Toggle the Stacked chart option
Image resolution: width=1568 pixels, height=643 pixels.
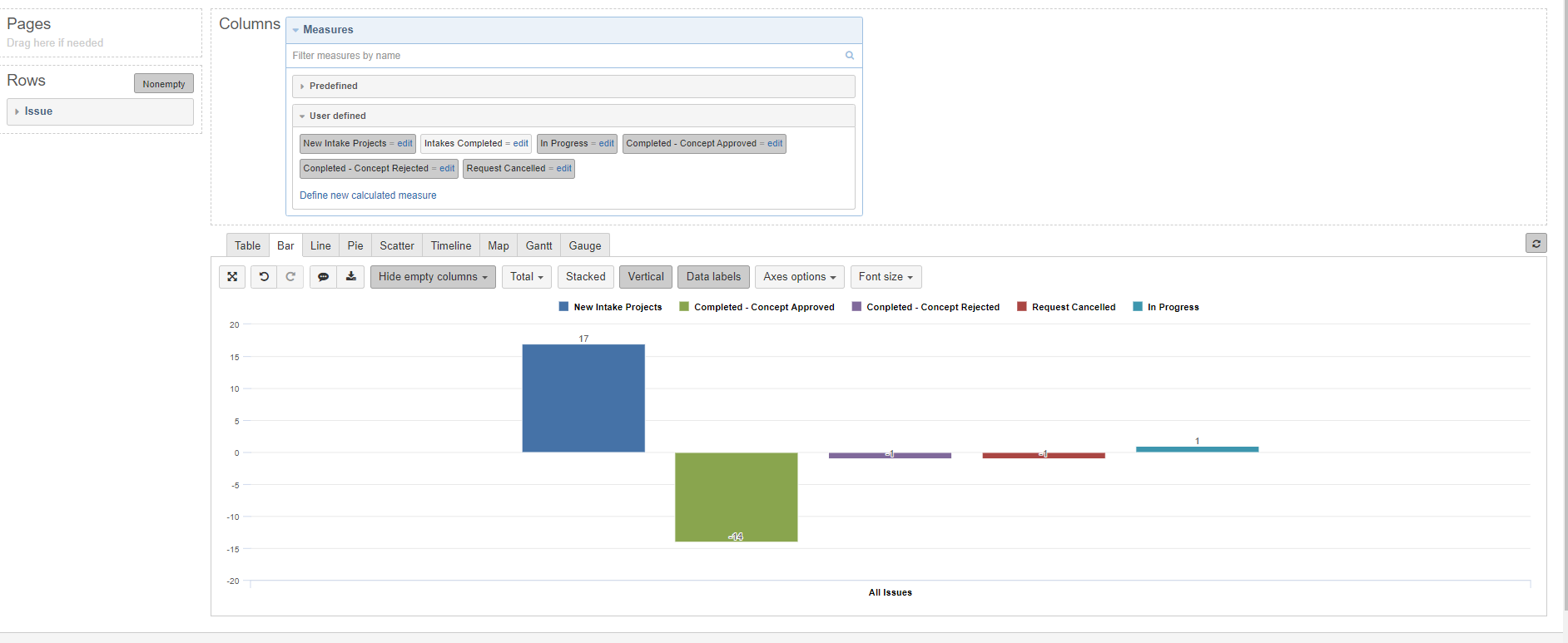[x=586, y=277]
